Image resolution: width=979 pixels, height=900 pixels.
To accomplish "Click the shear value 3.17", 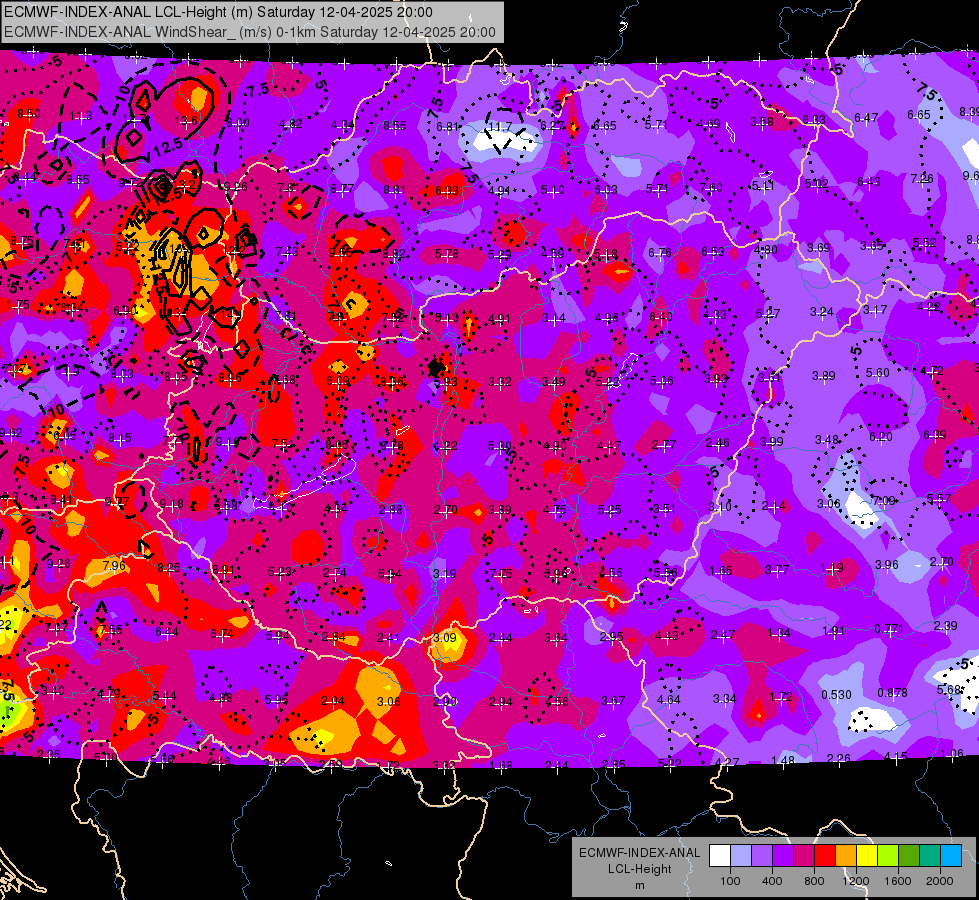I will pos(875,310).
